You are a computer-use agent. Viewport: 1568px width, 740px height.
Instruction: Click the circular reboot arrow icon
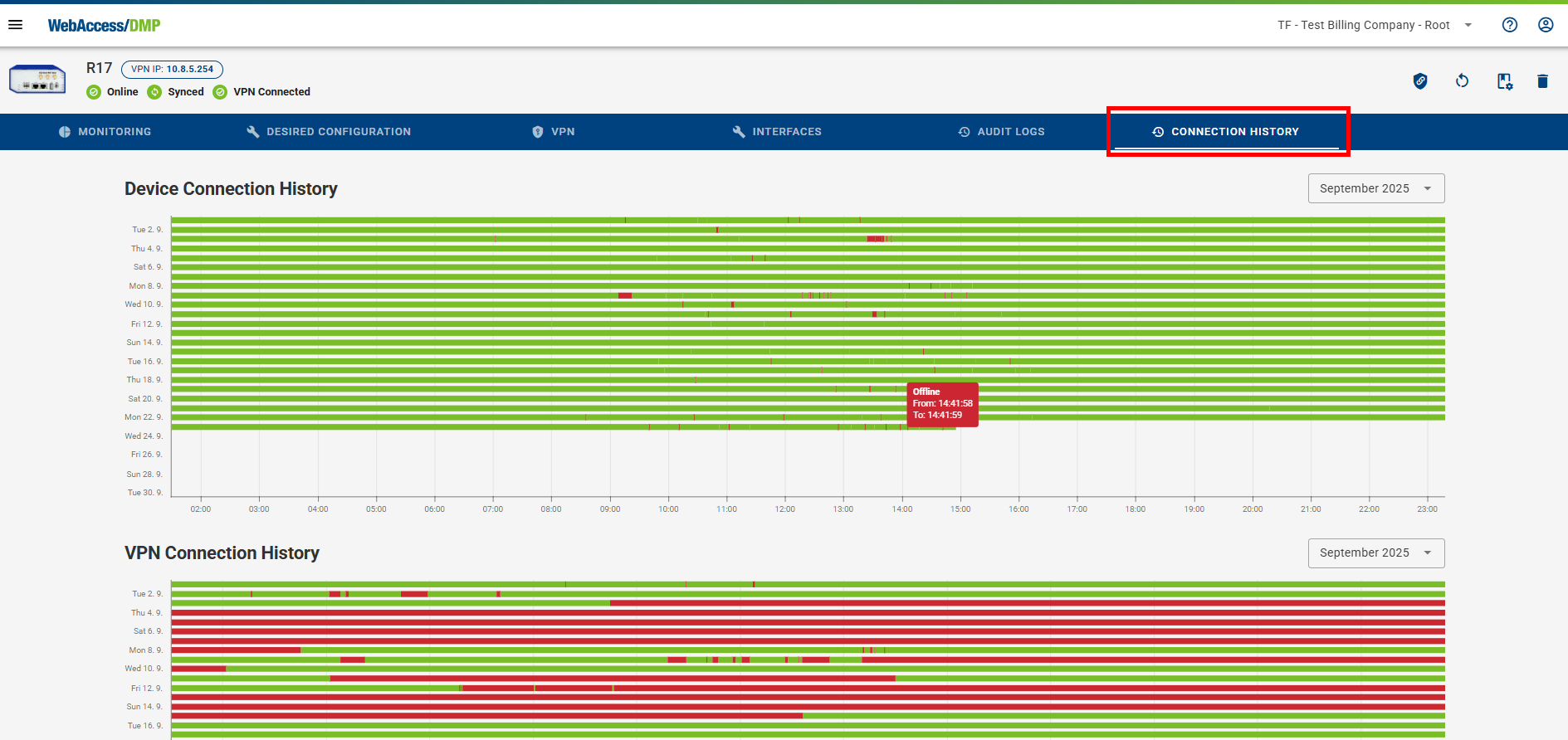point(1462,81)
